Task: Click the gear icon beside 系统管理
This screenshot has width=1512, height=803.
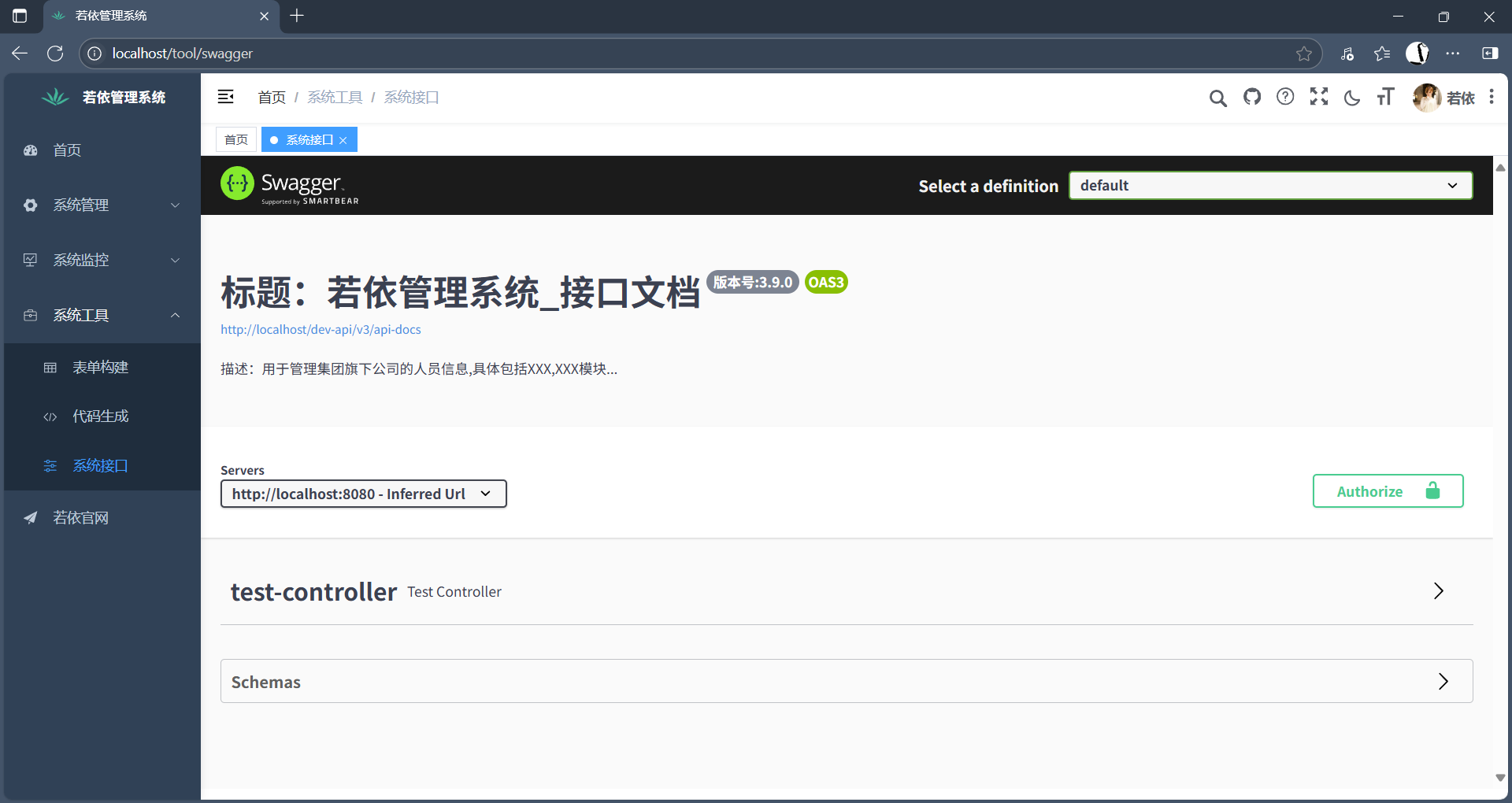Action: (31, 205)
